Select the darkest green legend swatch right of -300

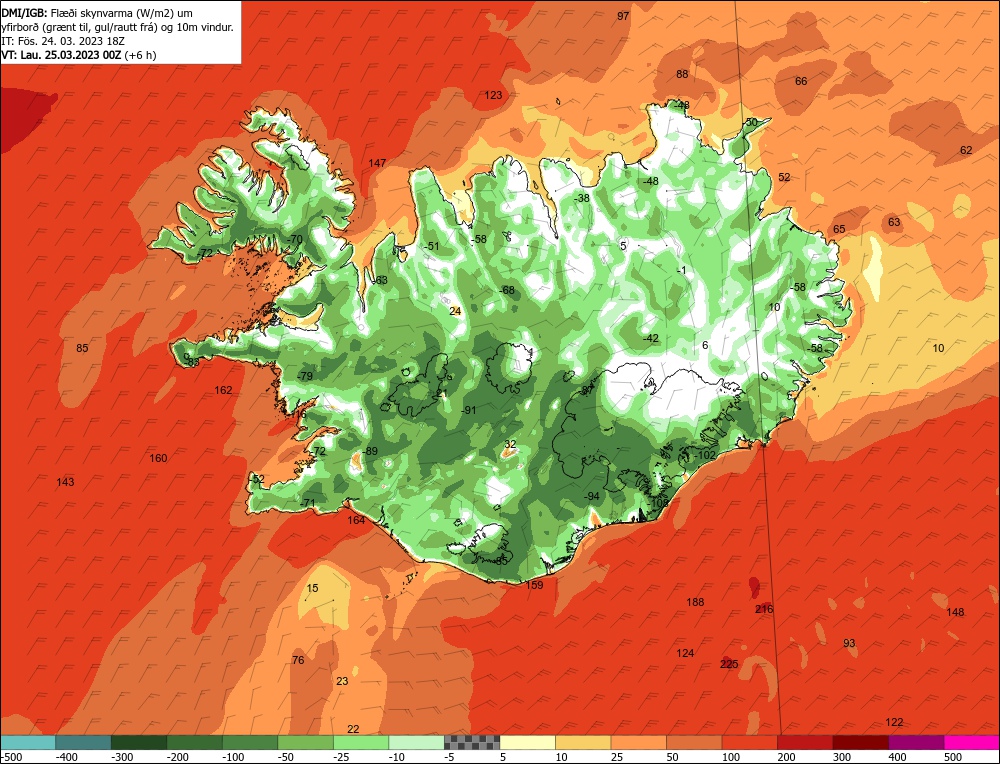(x=138, y=742)
